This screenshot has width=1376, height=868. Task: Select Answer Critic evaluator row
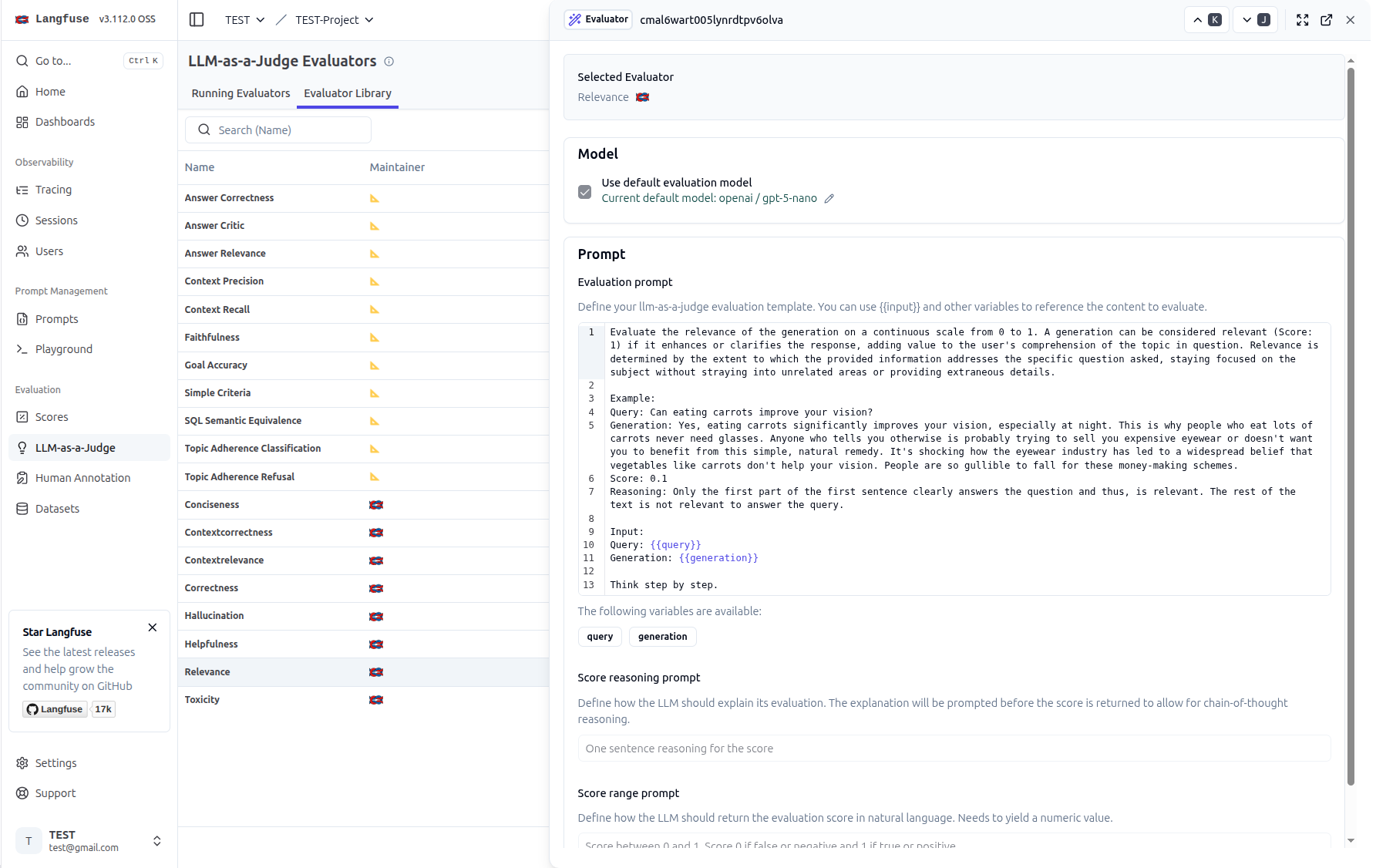[363, 226]
